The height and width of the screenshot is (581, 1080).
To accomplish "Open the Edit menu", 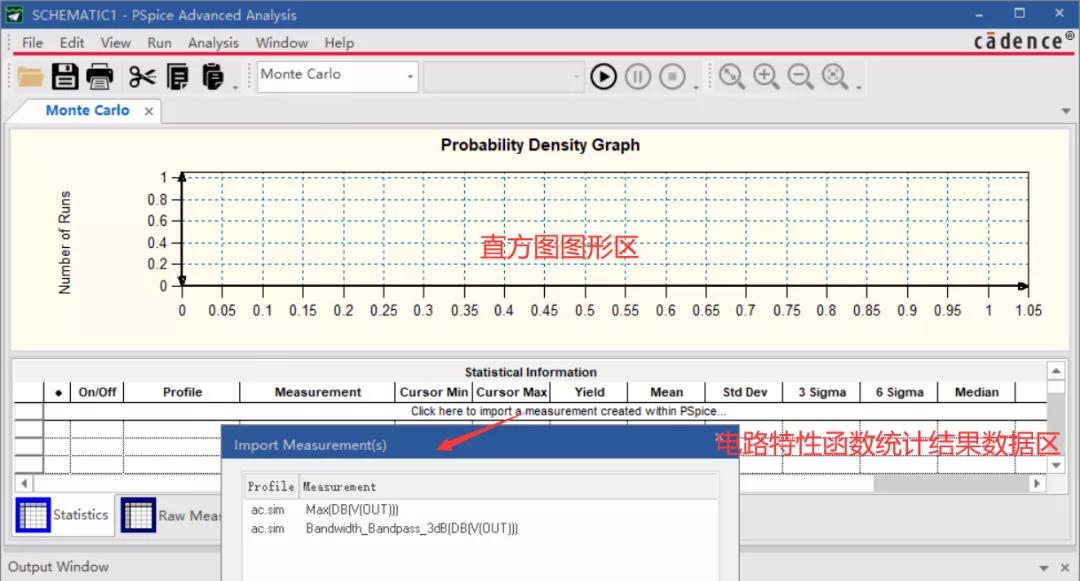I will click(72, 43).
